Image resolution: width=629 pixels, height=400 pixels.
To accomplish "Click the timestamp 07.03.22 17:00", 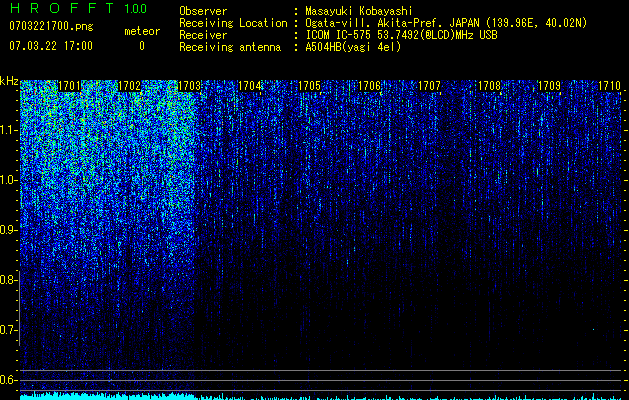I will 51,46.
